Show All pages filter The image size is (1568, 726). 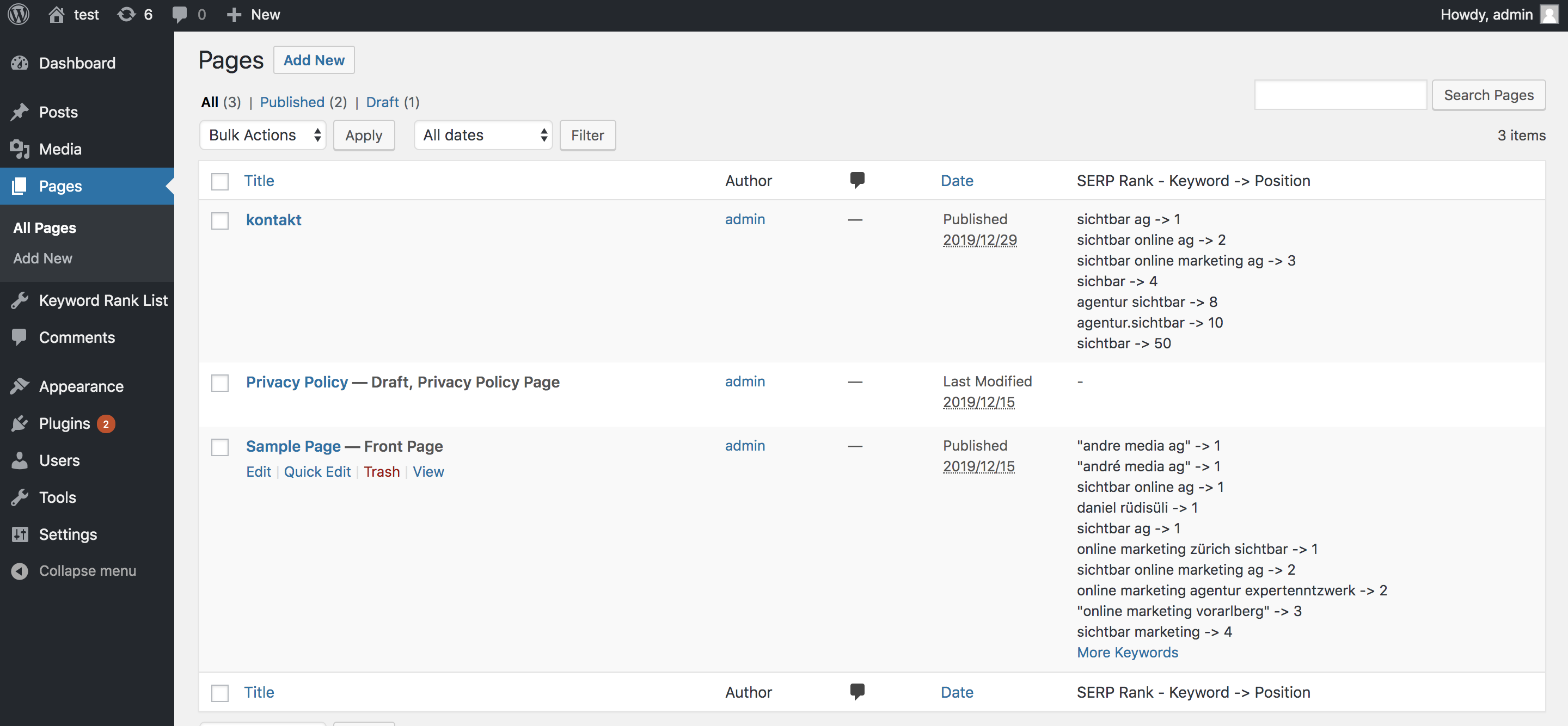coord(210,102)
